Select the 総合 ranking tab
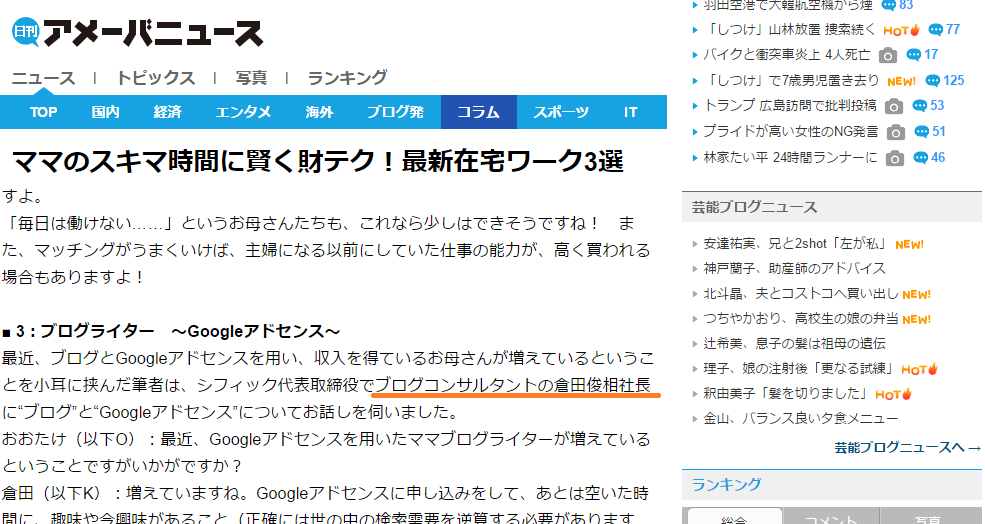The image size is (985, 524). click(734, 516)
